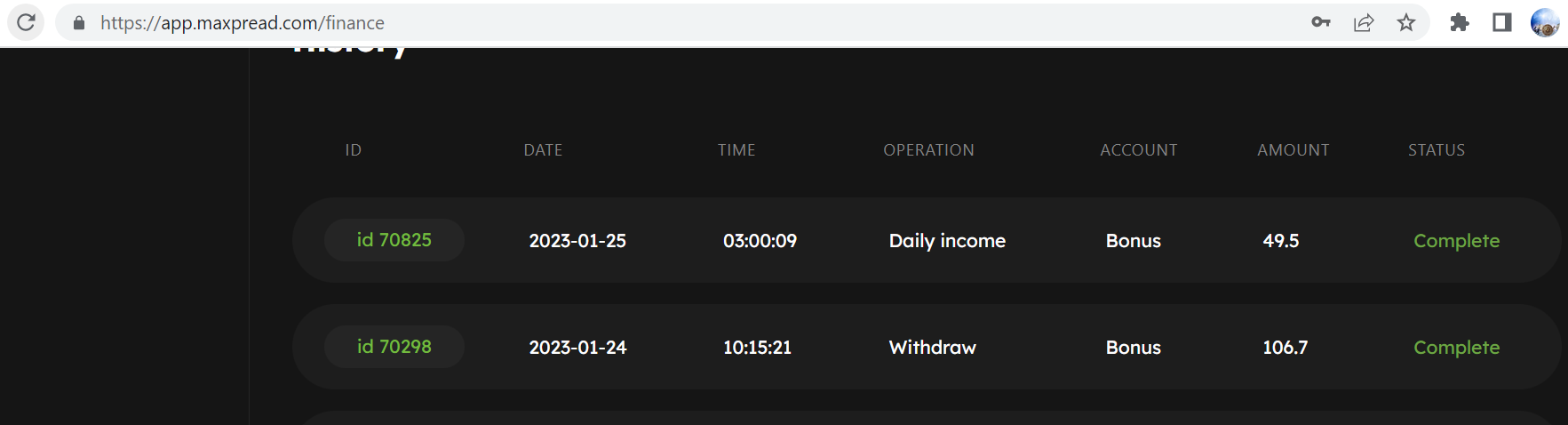Click Complete status of Withdraw row
1568x425 pixels.
point(1456,348)
